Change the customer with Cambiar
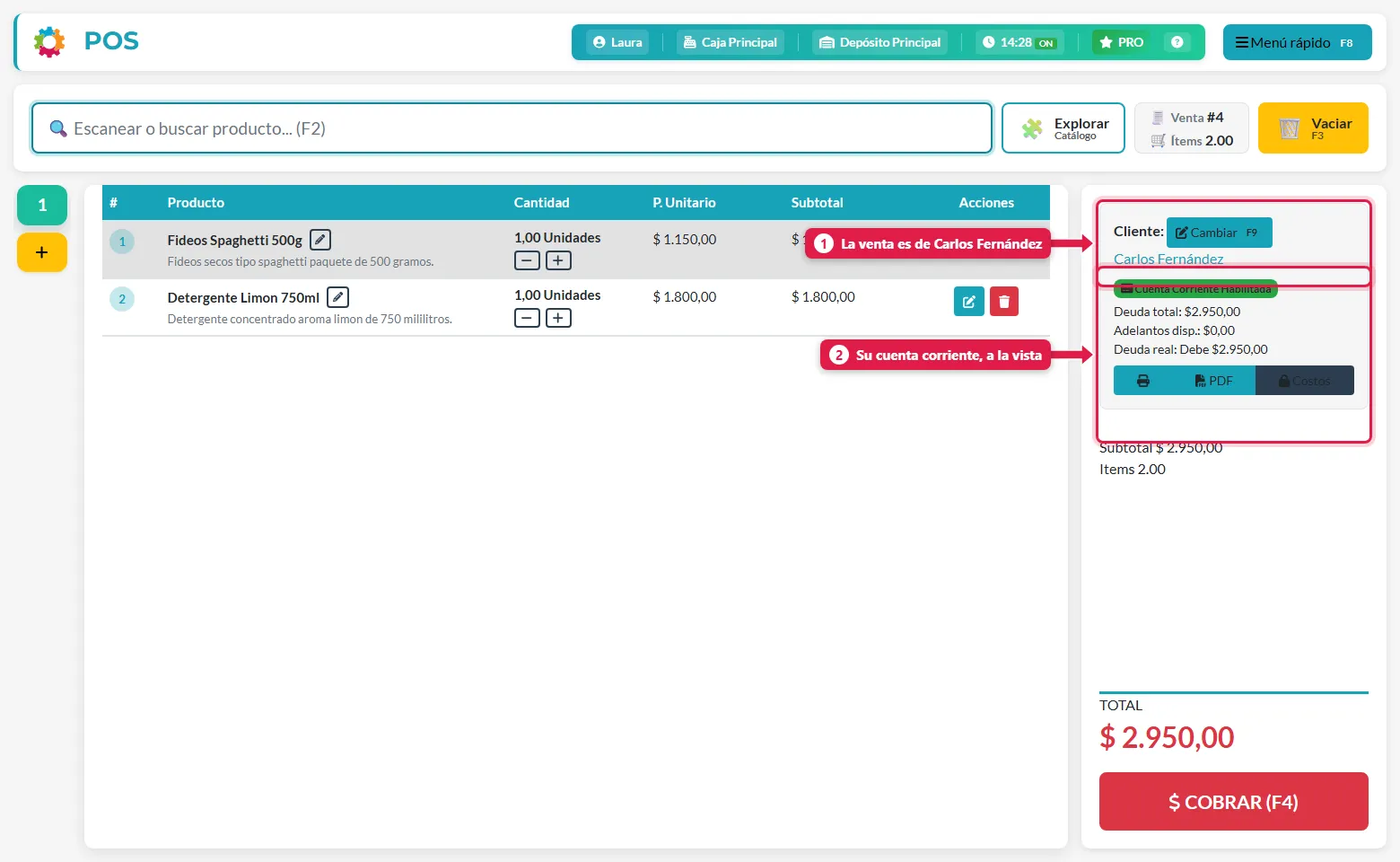Image resolution: width=1400 pixels, height=862 pixels. coord(1220,233)
